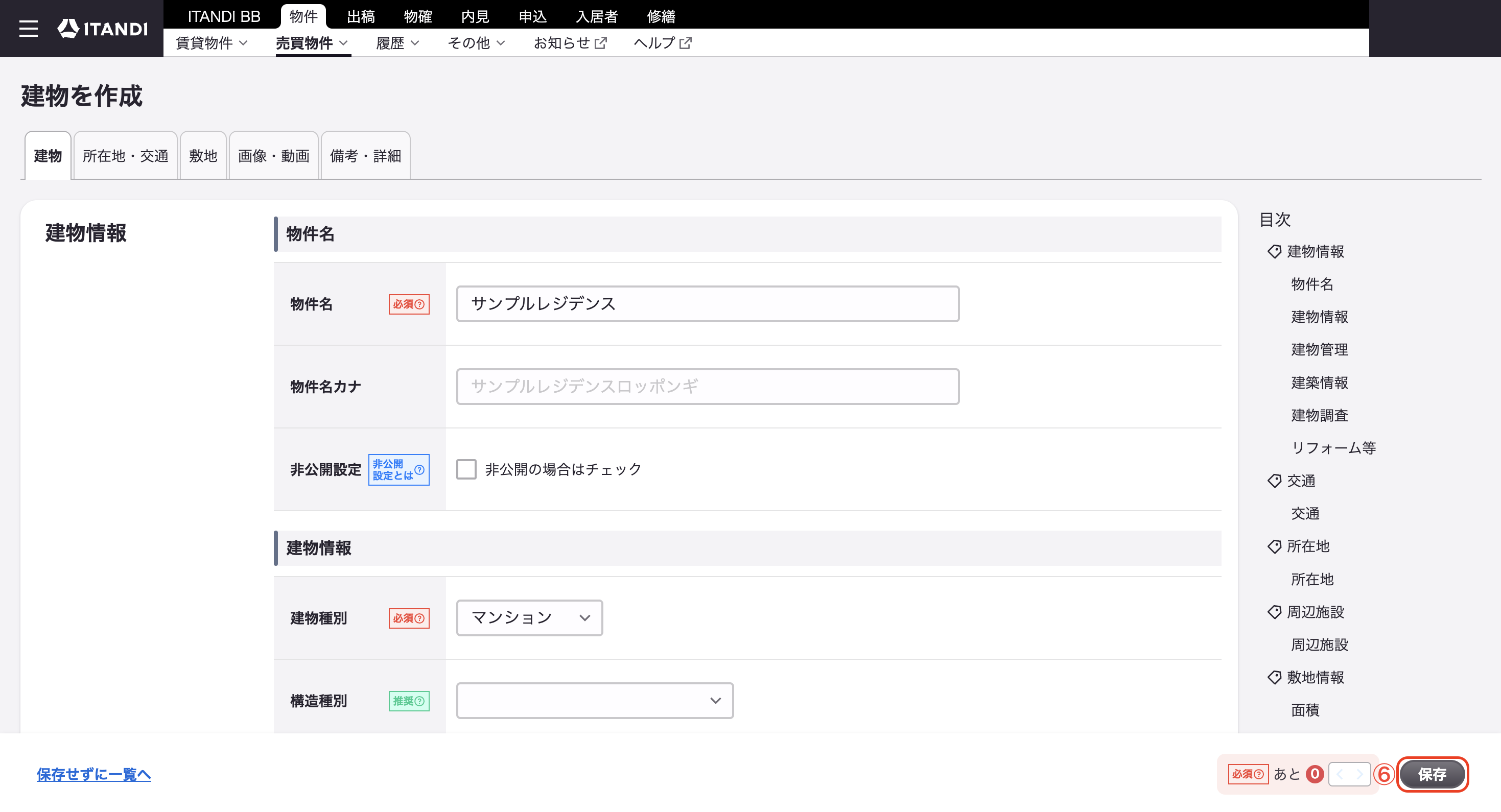Open the hamburger menu icon

click(28, 29)
